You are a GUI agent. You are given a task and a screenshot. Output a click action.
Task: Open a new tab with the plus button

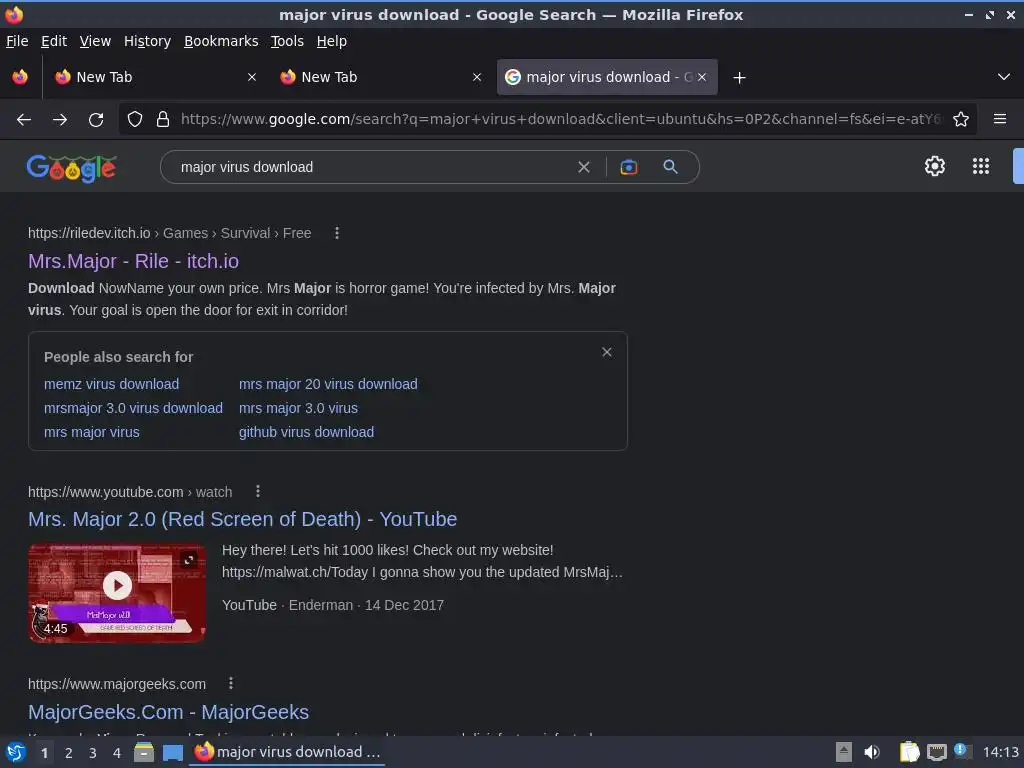[x=739, y=78]
